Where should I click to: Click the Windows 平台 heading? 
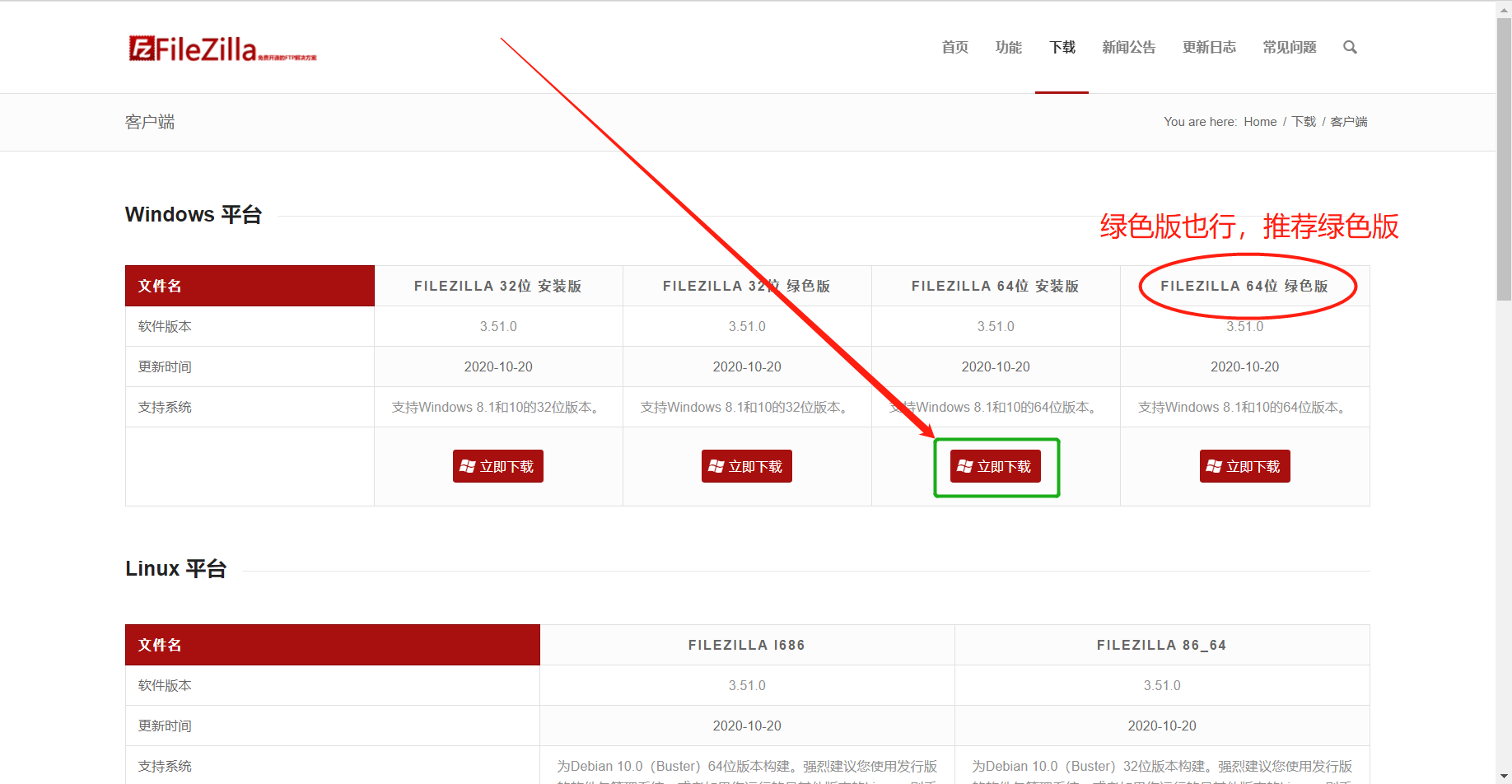[x=194, y=215]
